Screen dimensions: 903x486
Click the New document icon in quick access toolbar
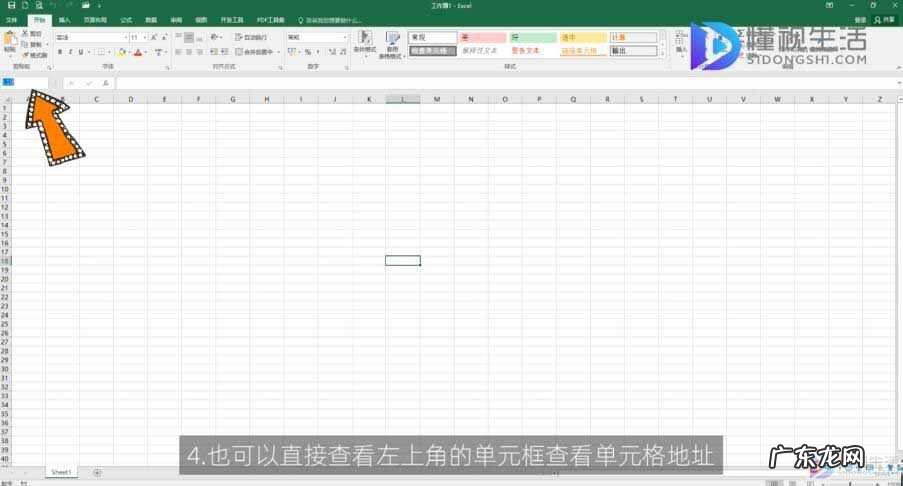pos(25,5)
